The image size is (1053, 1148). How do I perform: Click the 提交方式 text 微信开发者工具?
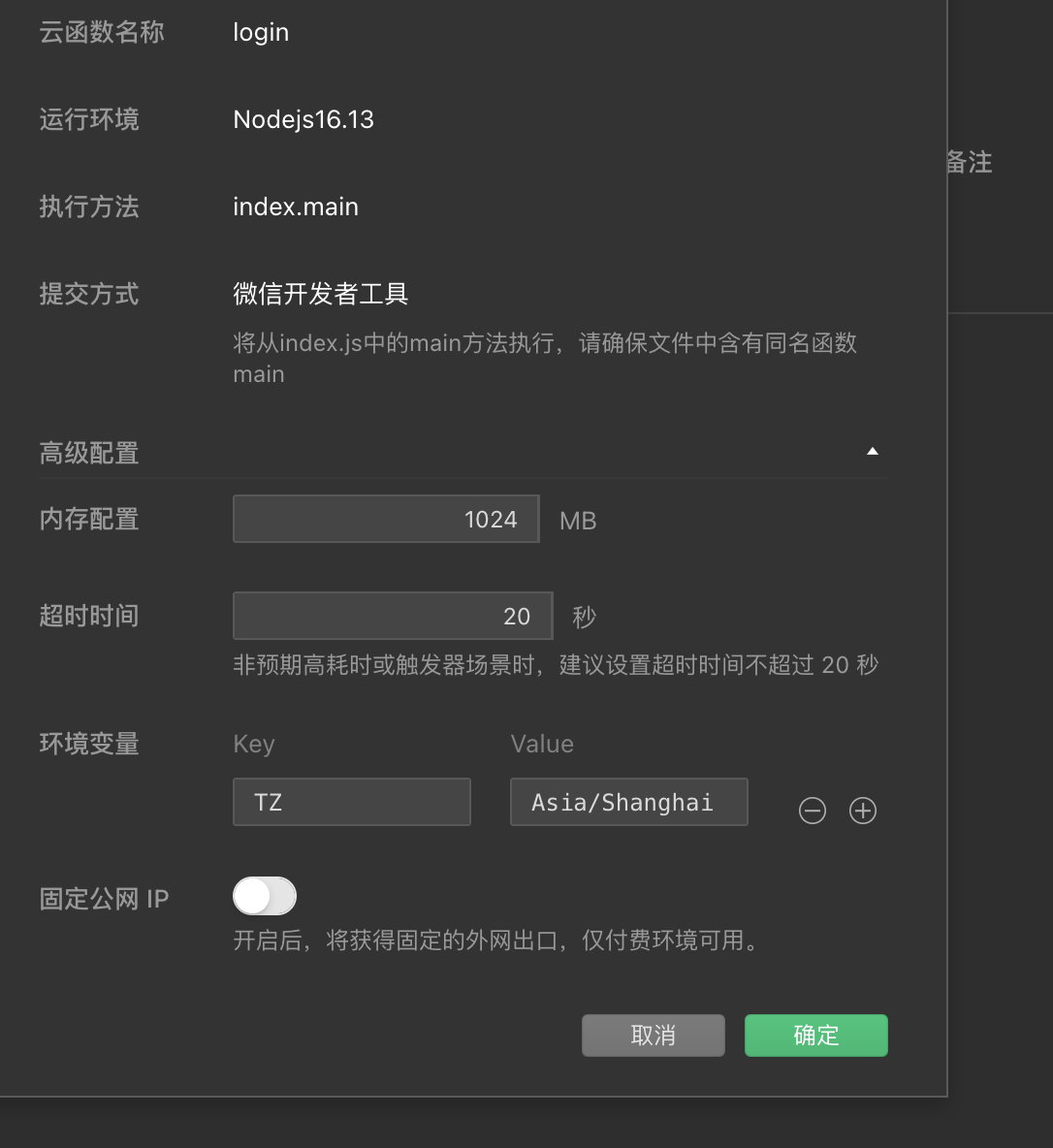[320, 294]
